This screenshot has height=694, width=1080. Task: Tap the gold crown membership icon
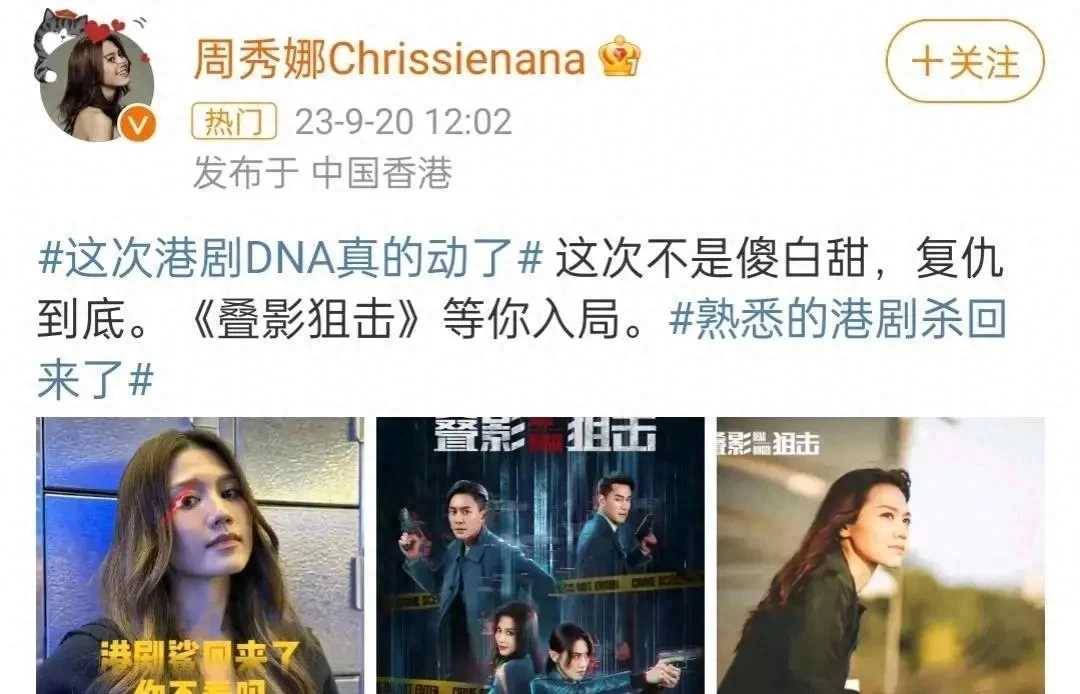pos(619,56)
